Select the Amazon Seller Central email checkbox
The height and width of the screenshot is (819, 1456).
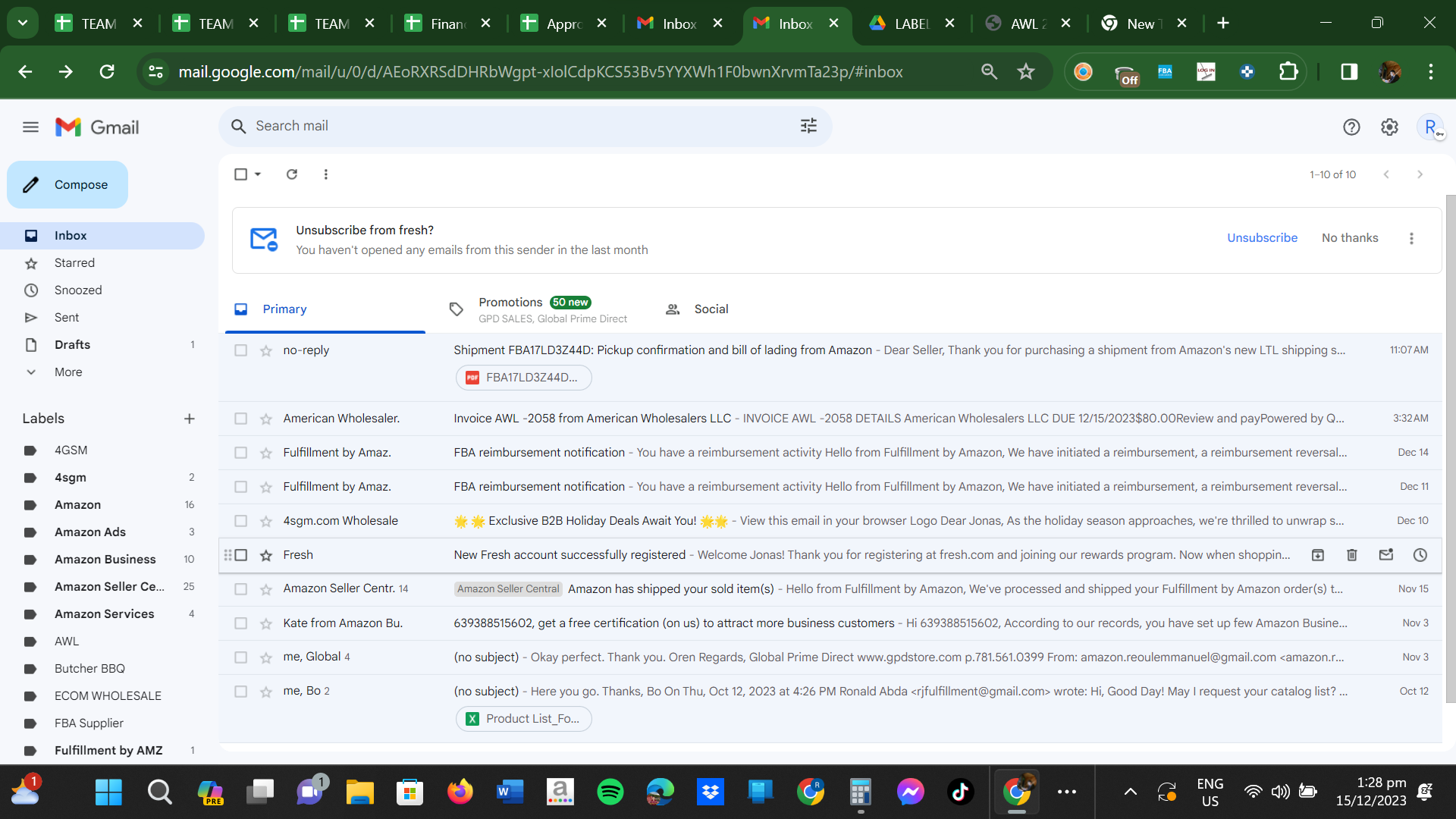tap(240, 589)
